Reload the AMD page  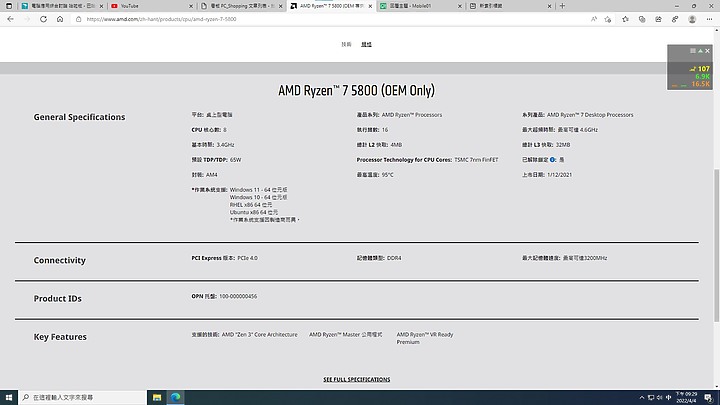pyautogui.click(x=43, y=19)
